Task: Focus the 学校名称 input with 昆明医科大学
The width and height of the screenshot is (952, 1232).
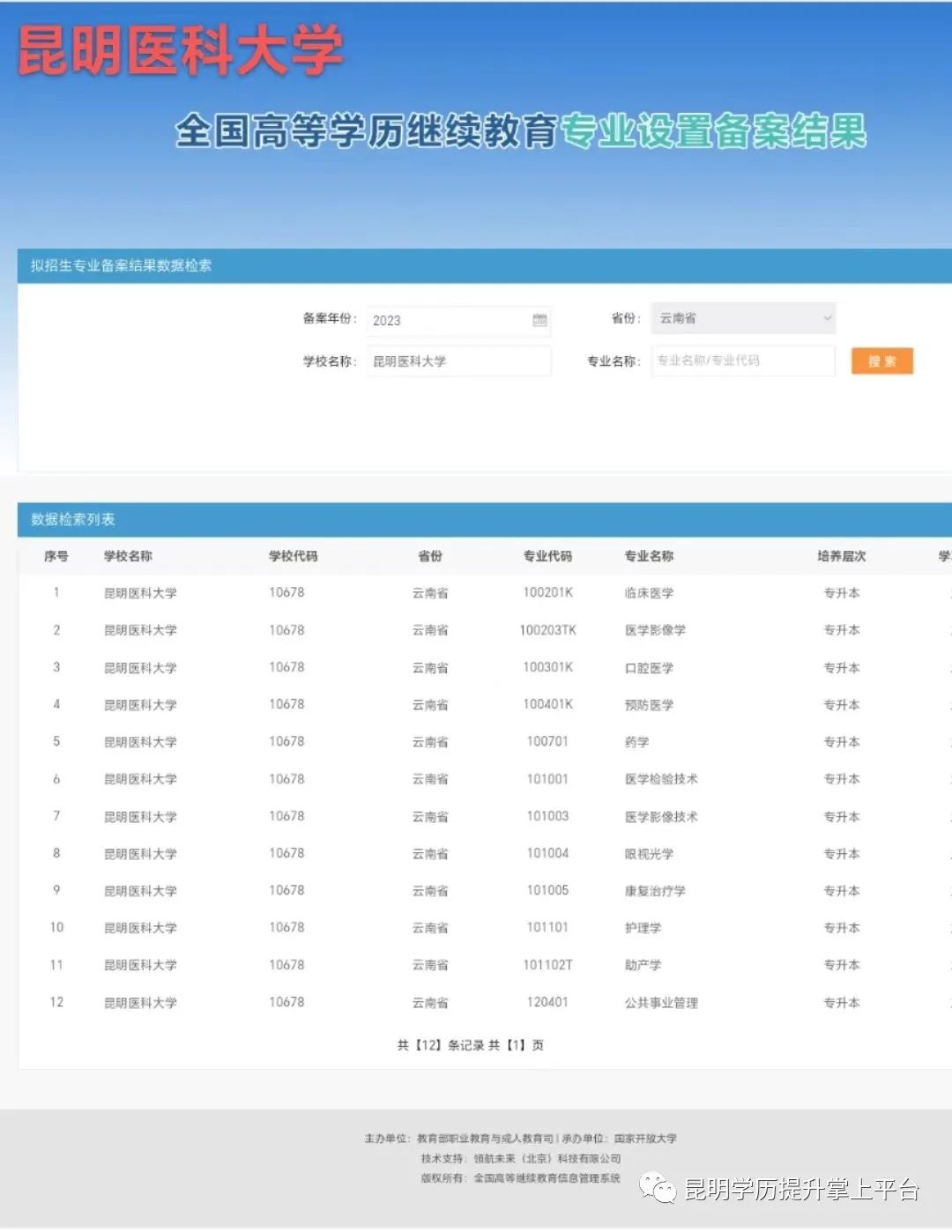Action: click(x=458, y=360)
